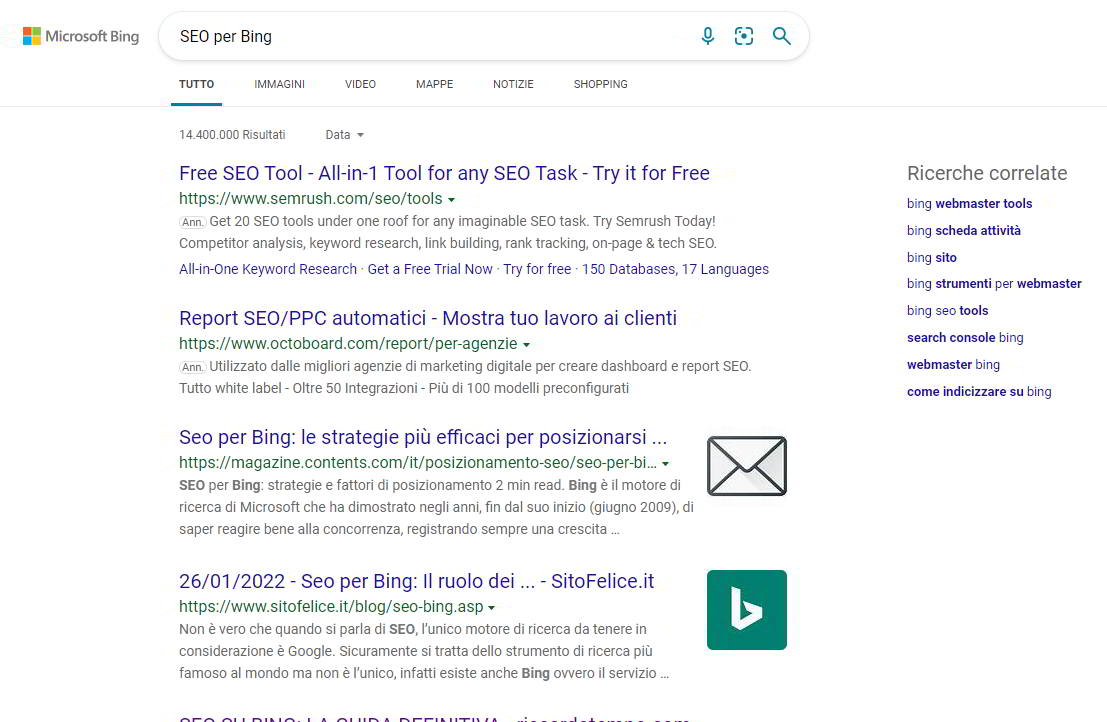
Task: Expand arrow beside octoboard.com URL
Action: 526,345
